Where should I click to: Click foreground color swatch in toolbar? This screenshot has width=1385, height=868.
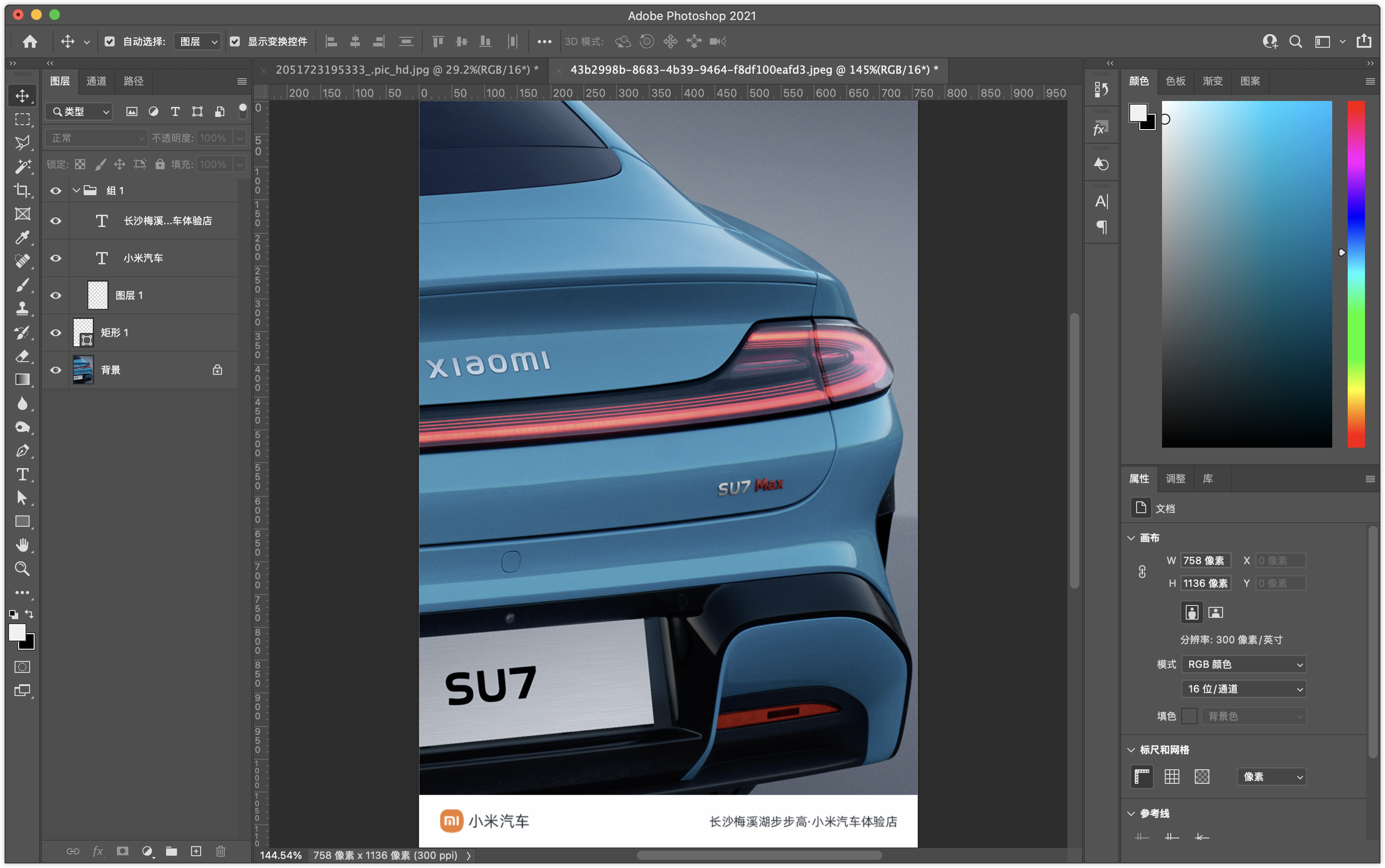click(17, 632)
